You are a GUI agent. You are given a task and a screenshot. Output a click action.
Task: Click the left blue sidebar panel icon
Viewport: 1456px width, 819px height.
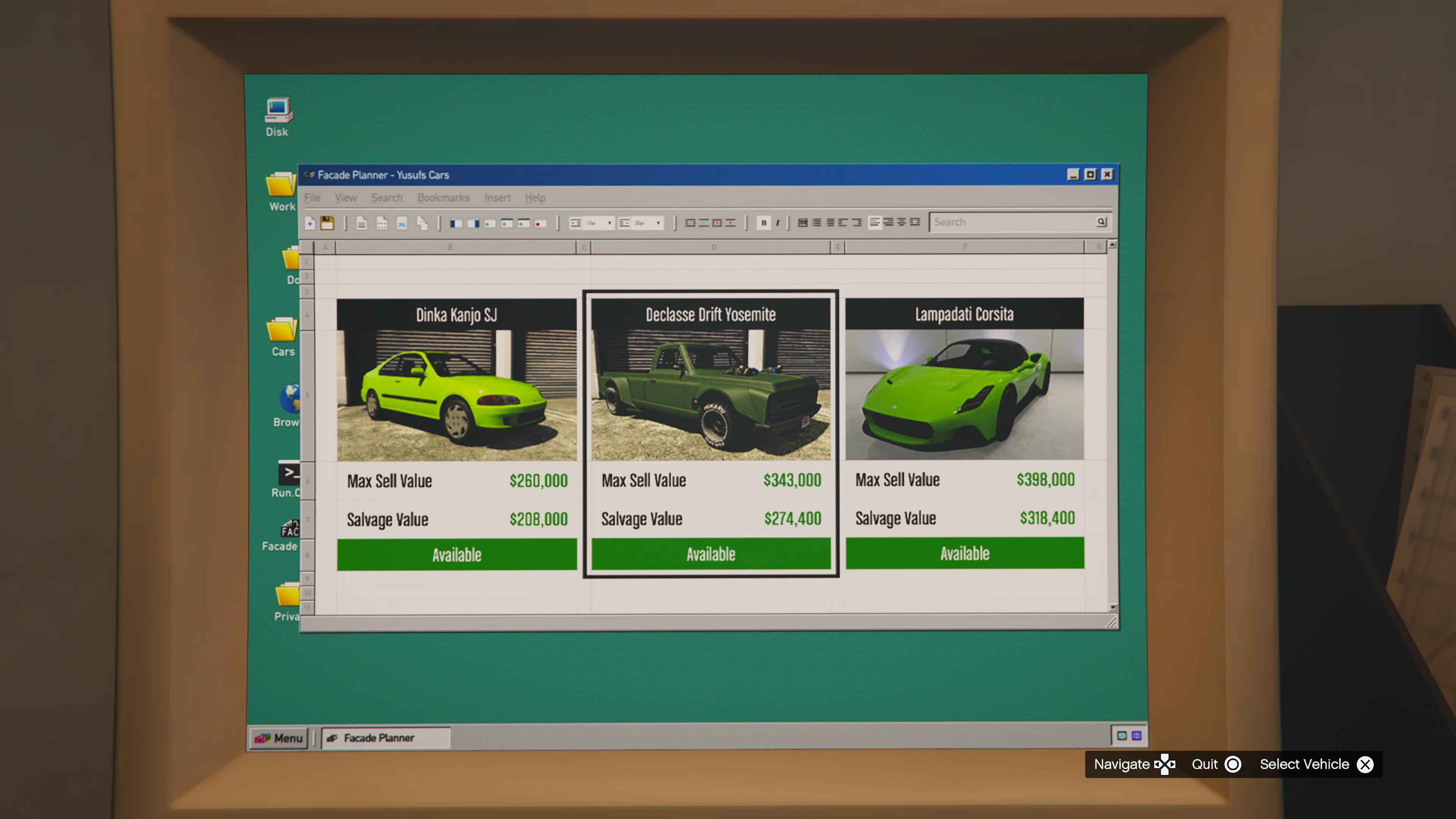pos(456,223)
